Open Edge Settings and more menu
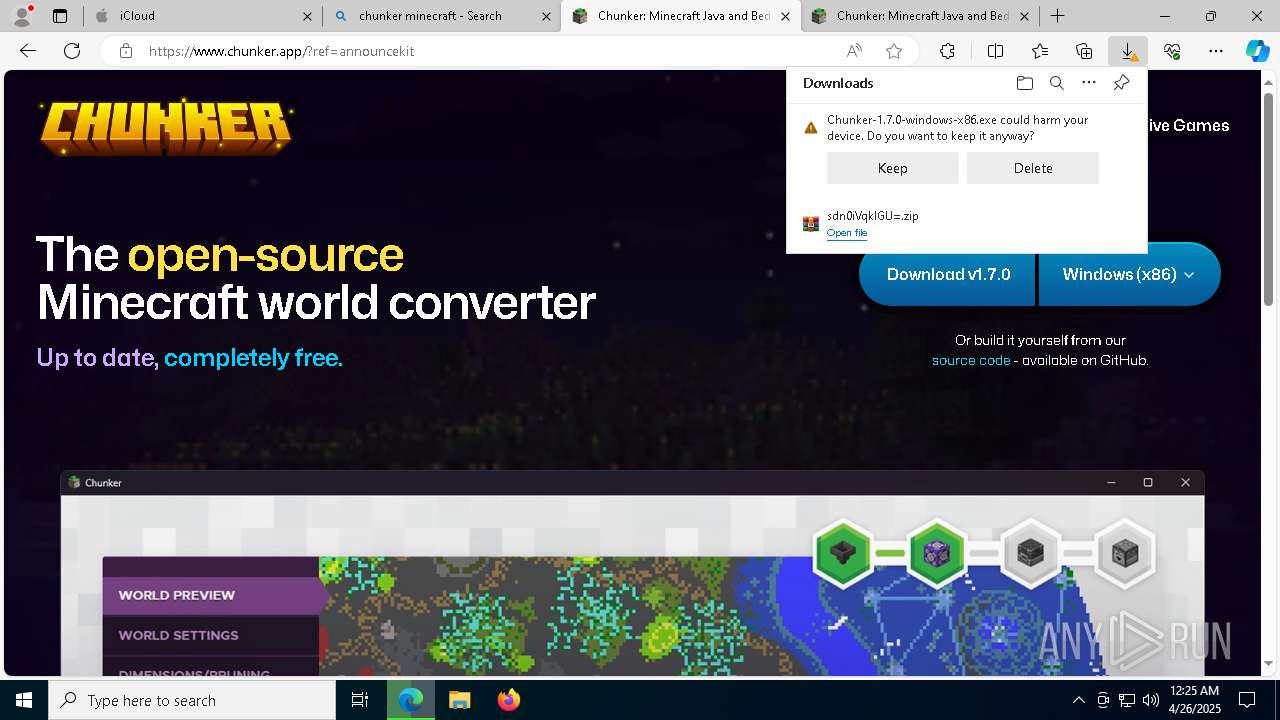The height and width of the screenshot is (720, 1280). coord(1216,51)
